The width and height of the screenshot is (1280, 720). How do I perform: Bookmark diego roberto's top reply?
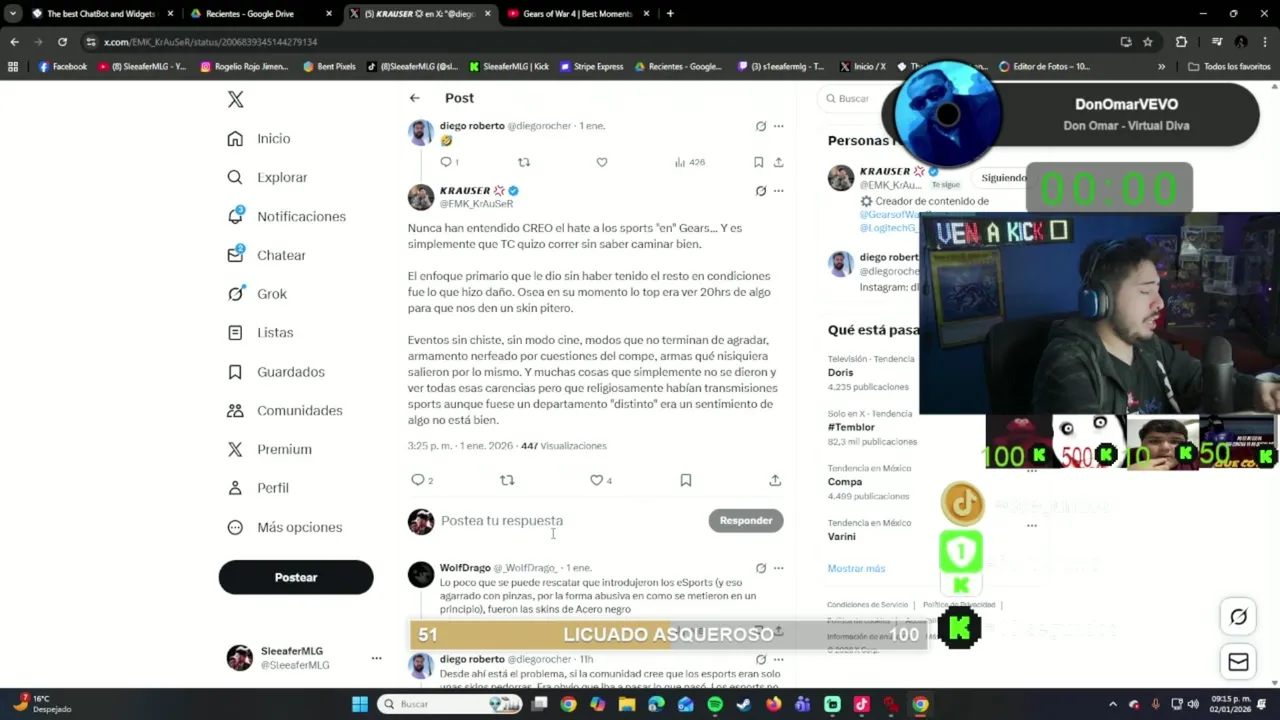pos(758,162)
